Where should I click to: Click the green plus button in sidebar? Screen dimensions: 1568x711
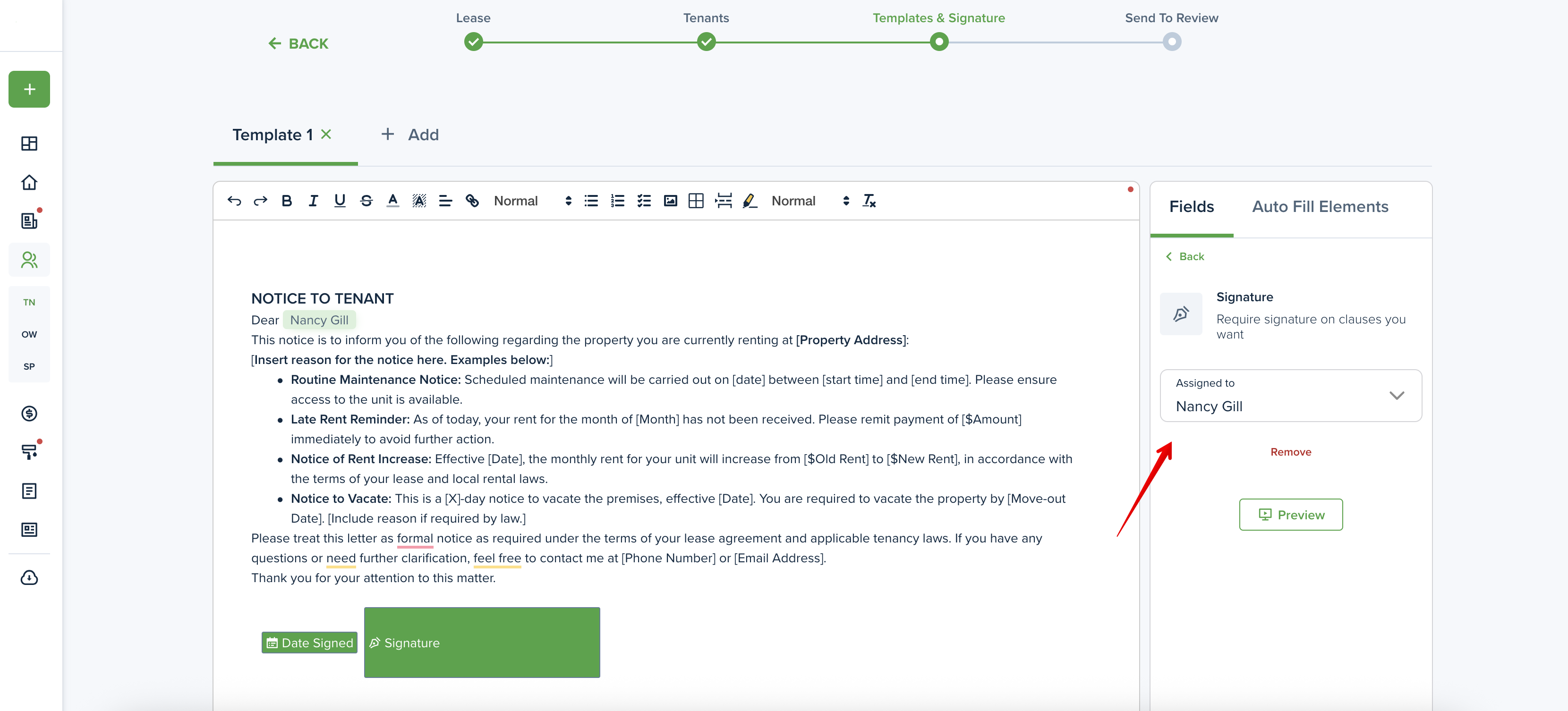pos(29,89)
